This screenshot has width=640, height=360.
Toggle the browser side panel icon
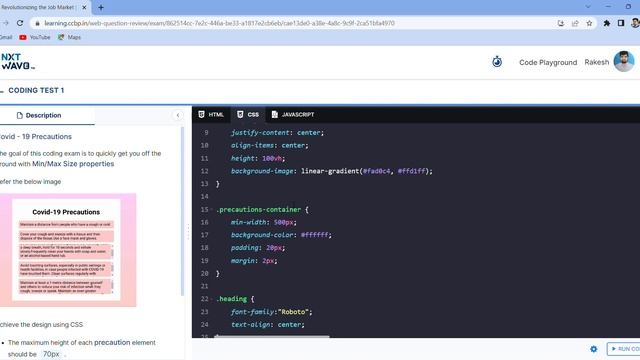click(x=621, y=23)
